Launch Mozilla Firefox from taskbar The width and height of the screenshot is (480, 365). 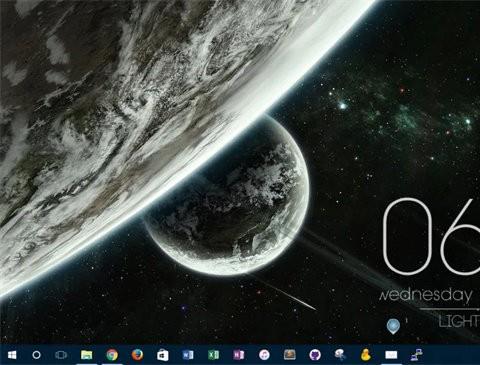(x=137, y=355)
